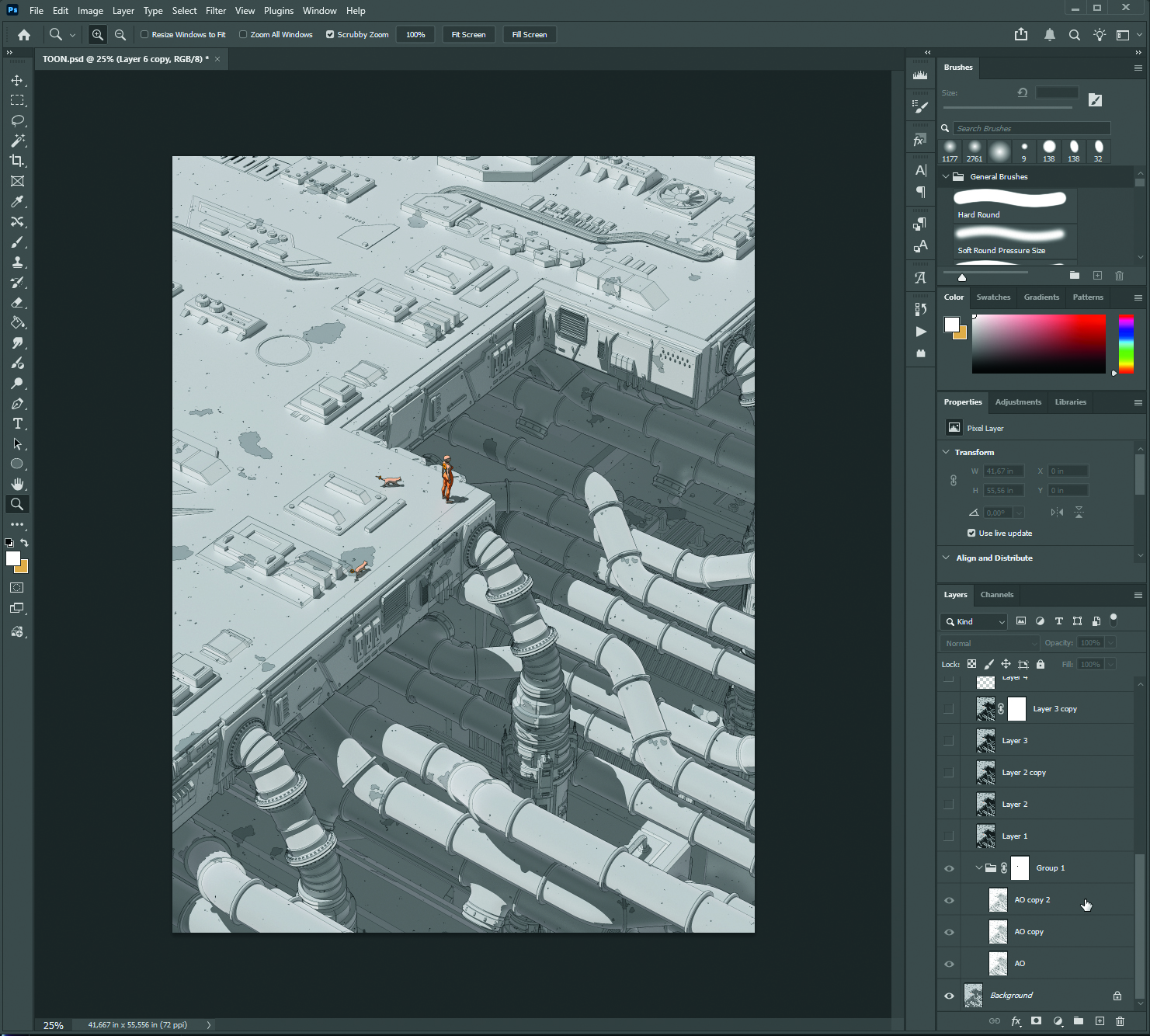Collapse the General Brushes folder
Viewport: 1150px width, 1036px height.
point(946,177)
